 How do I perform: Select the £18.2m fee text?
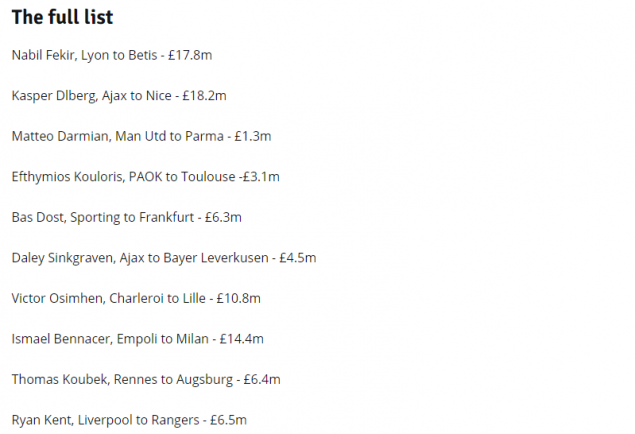(x=204, y=95)
